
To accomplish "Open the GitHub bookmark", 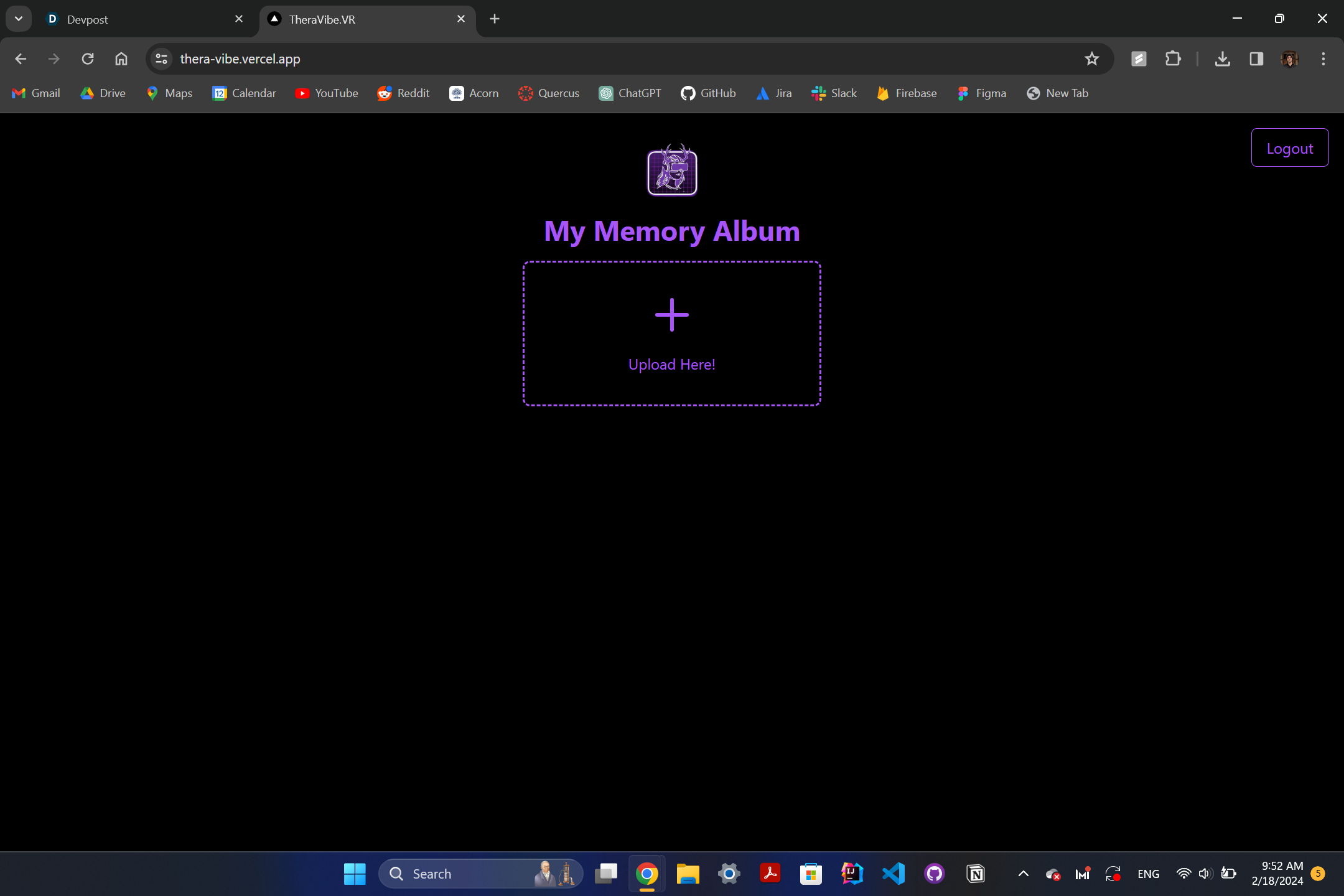I will click(708, 93).
